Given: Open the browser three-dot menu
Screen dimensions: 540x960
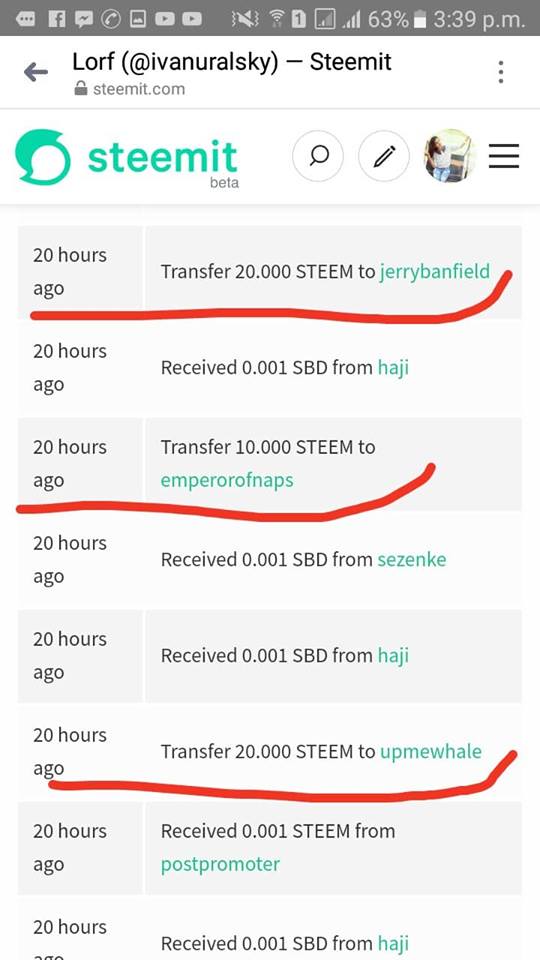Looking at the screenshot, I should coord(501,72).
